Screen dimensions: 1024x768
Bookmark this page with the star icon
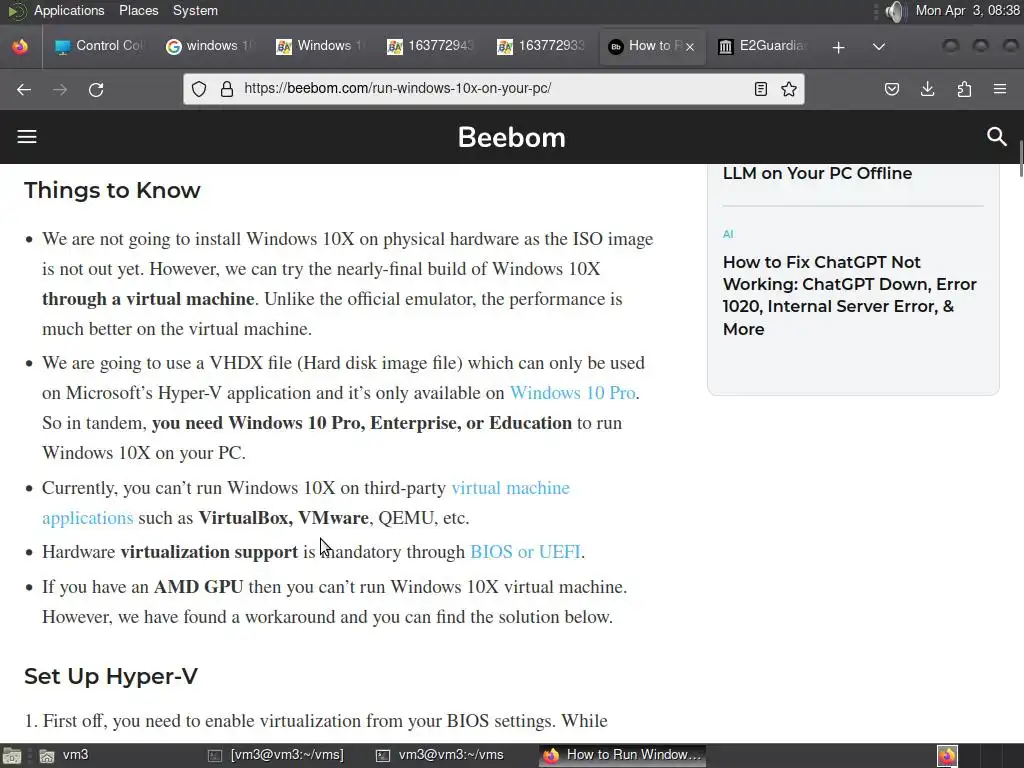click(789, 89)
